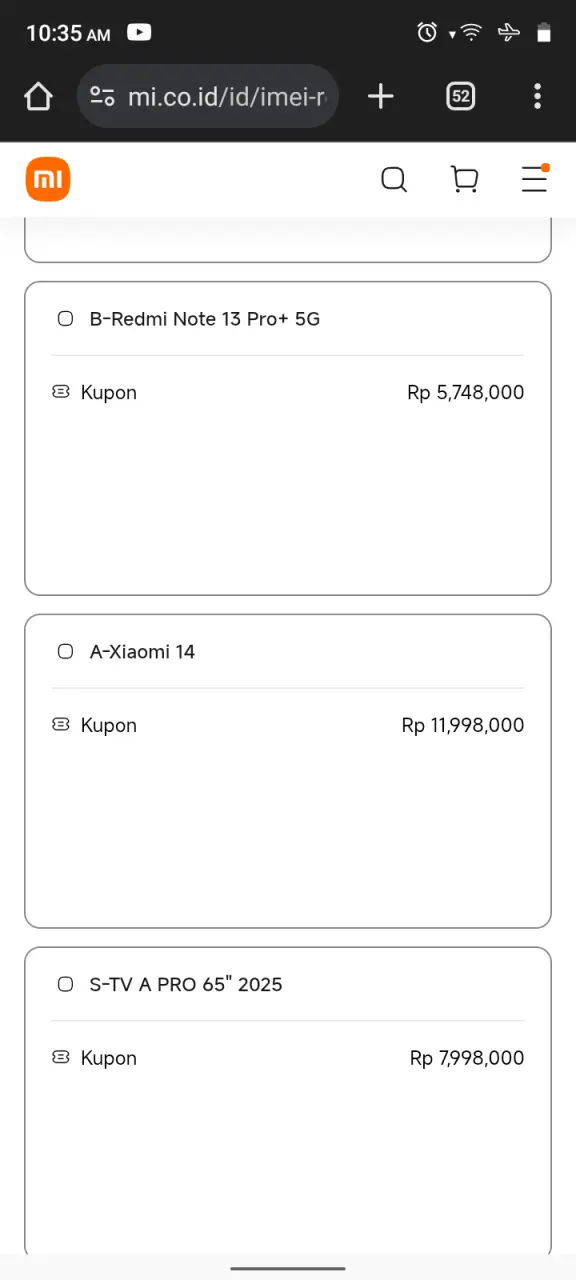Open a new tab with plus icon
576x1280 pixels.
[x=381, y=96]
